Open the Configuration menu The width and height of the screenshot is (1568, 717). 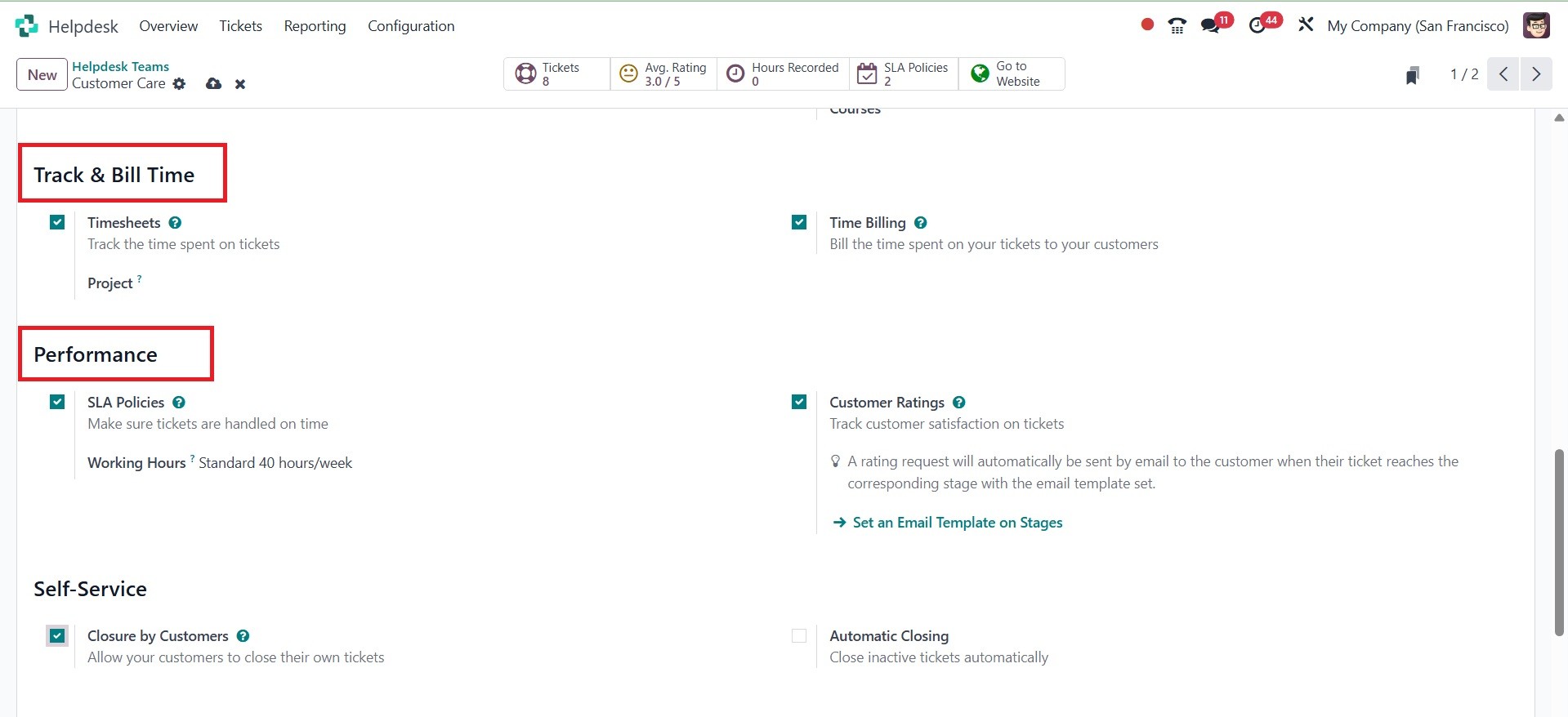[411, 26]
